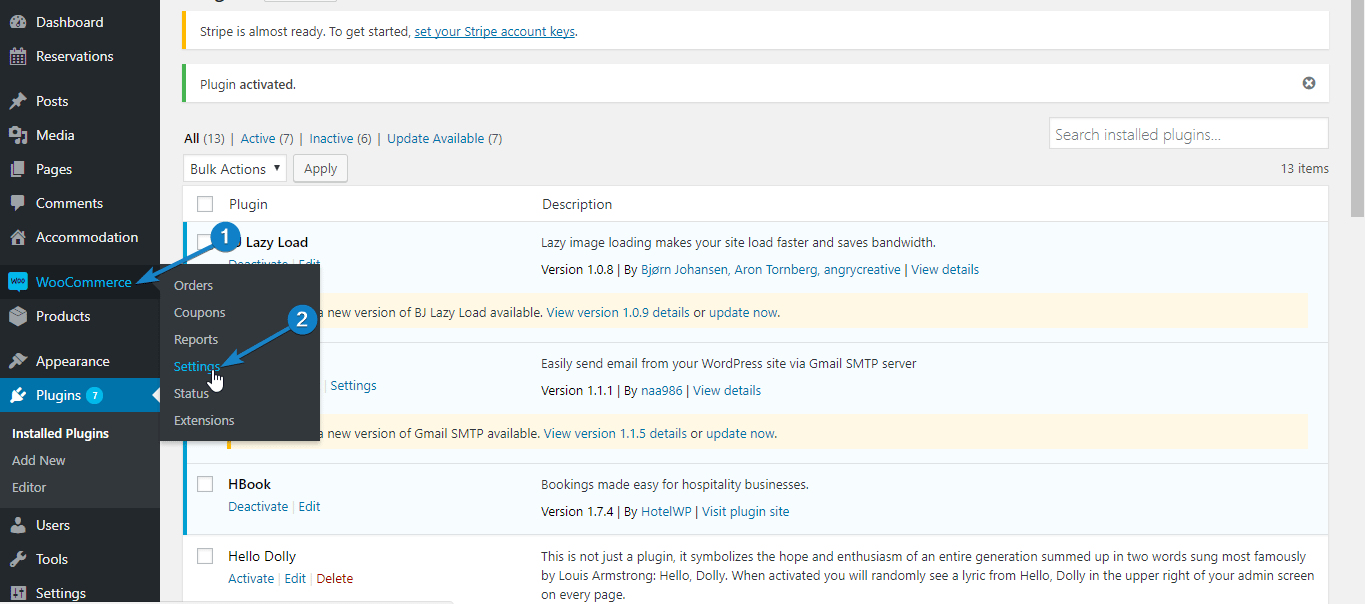Click the WooCommerce woo logo icon
This screenshot has height=604, width=1365.
18,282
